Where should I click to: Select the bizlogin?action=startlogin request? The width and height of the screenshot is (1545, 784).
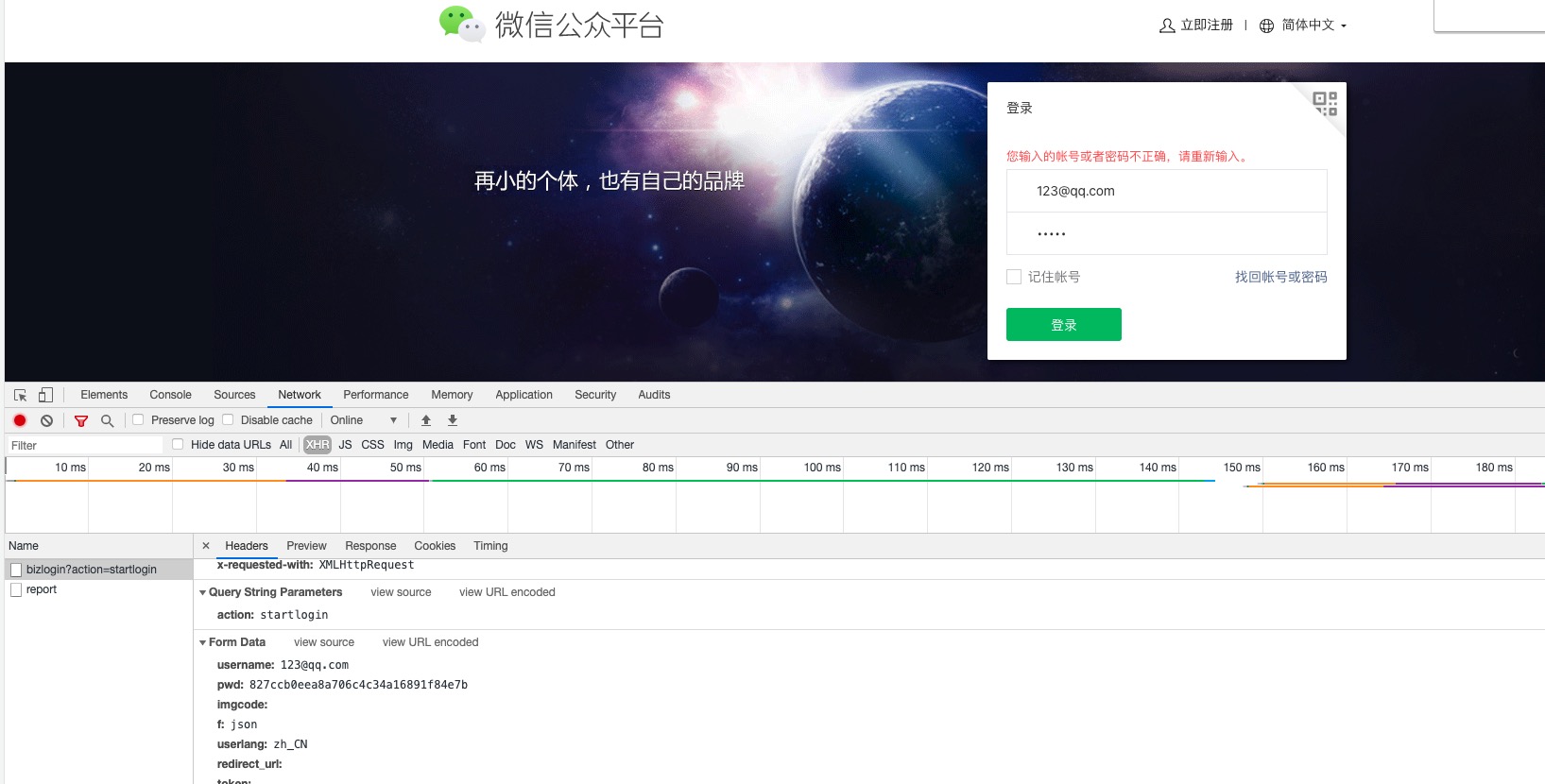coord(98,570)
